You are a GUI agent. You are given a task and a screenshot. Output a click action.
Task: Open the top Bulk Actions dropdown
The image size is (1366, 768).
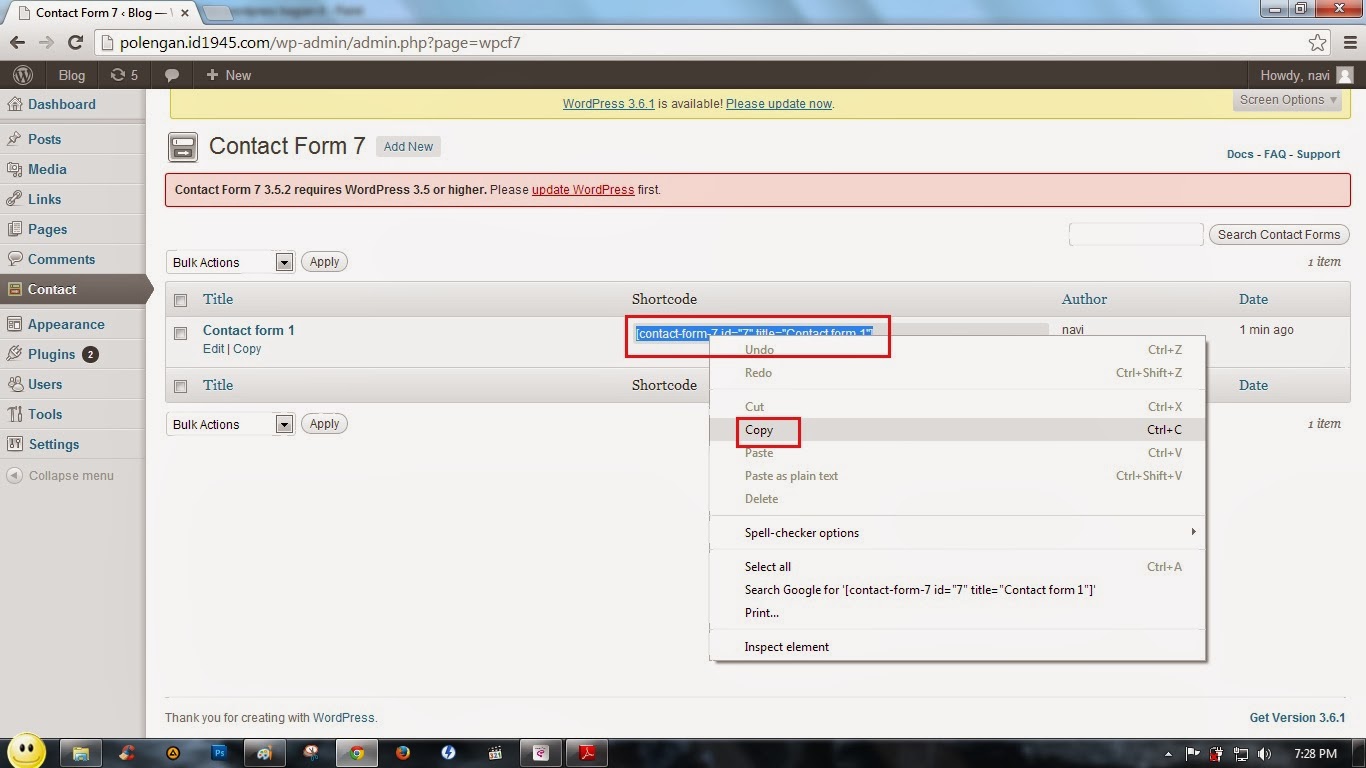[x=230, y=262]
